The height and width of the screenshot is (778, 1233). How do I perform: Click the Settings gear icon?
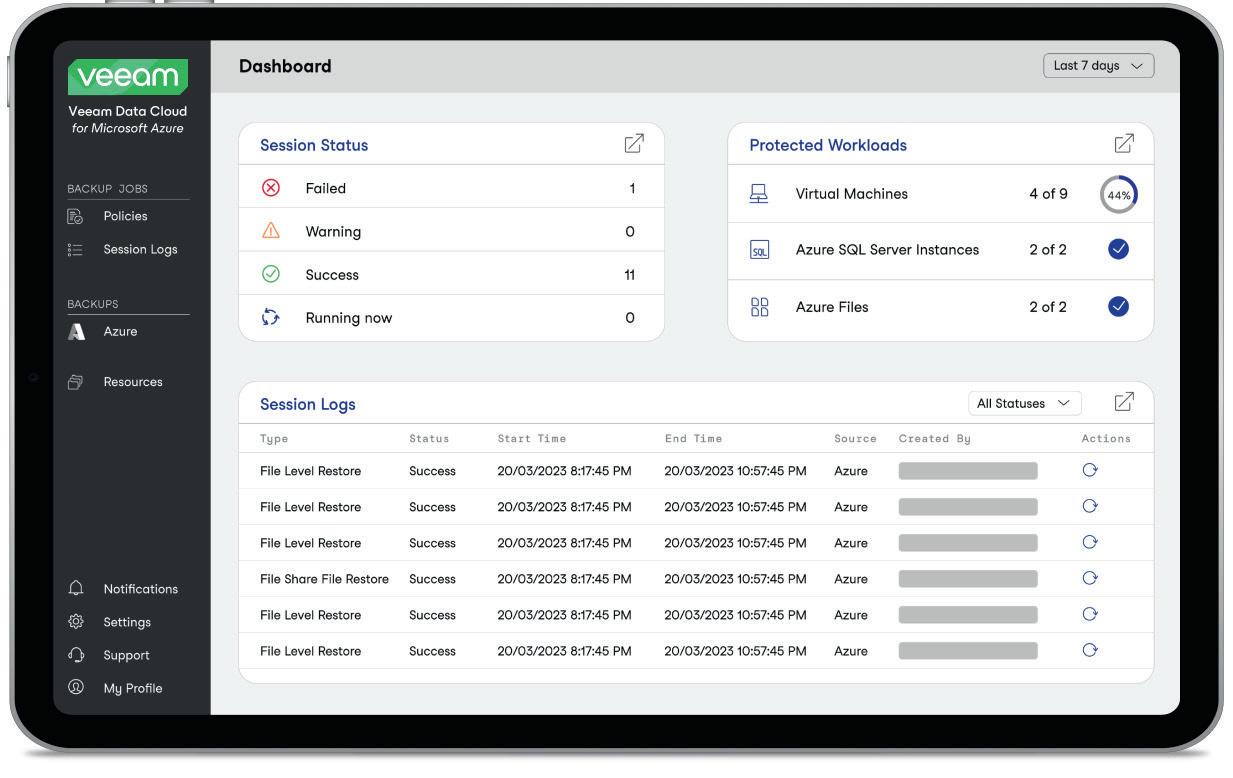pos(76,621)
